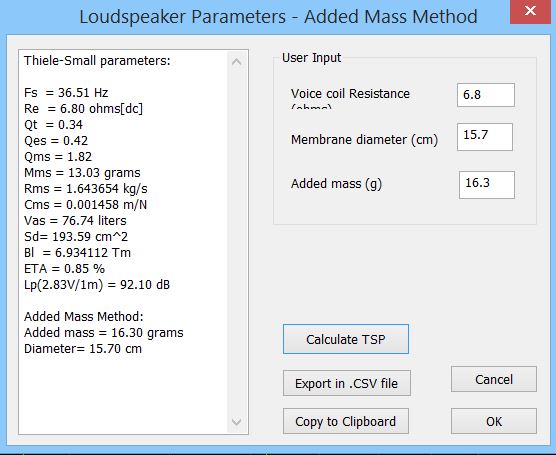Focus the Membrane diameter input field
This screenshot has width=556, height=455.
click(485, 137)
